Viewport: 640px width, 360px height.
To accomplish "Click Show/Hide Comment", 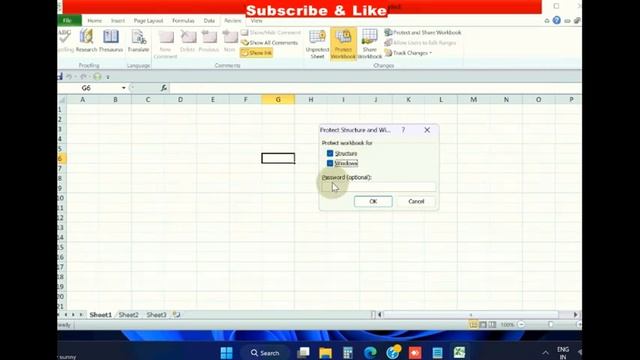I will [x=271, y=32].
